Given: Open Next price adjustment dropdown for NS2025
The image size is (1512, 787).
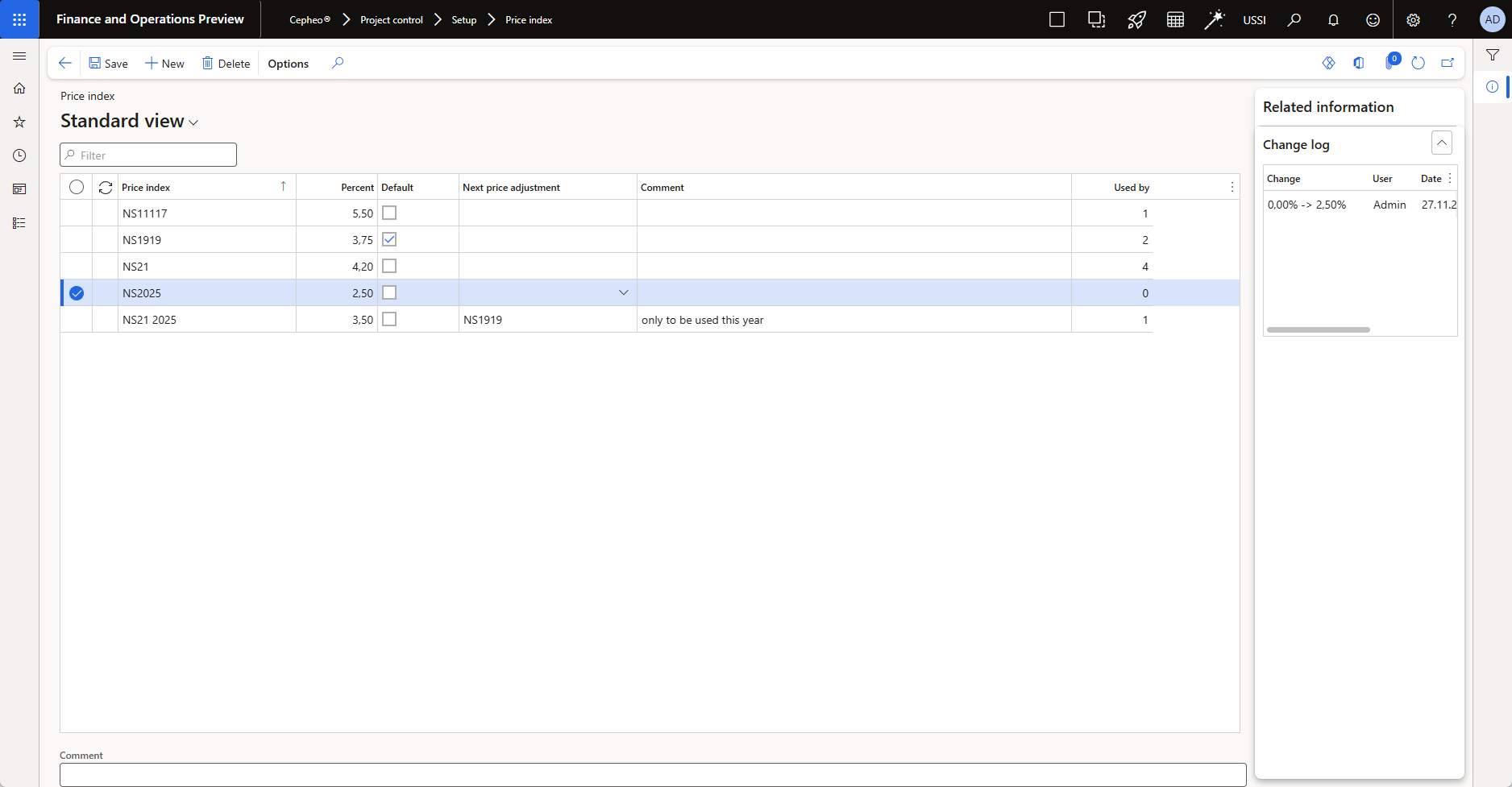Looking at the screenshot, I should coord(623,293).
